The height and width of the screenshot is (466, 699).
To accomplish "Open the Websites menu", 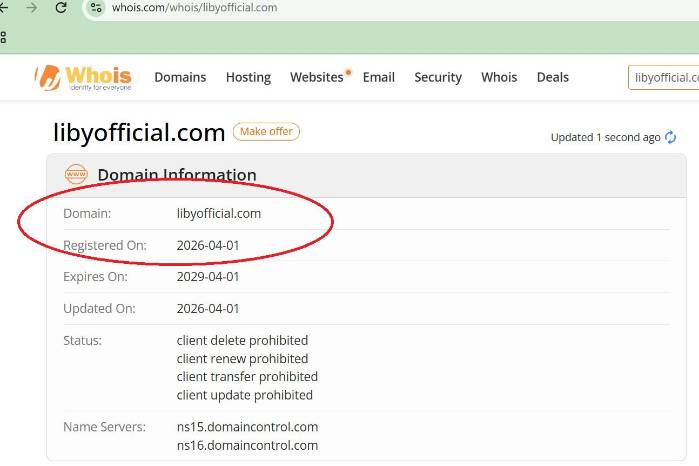I will tap(317, 77).
